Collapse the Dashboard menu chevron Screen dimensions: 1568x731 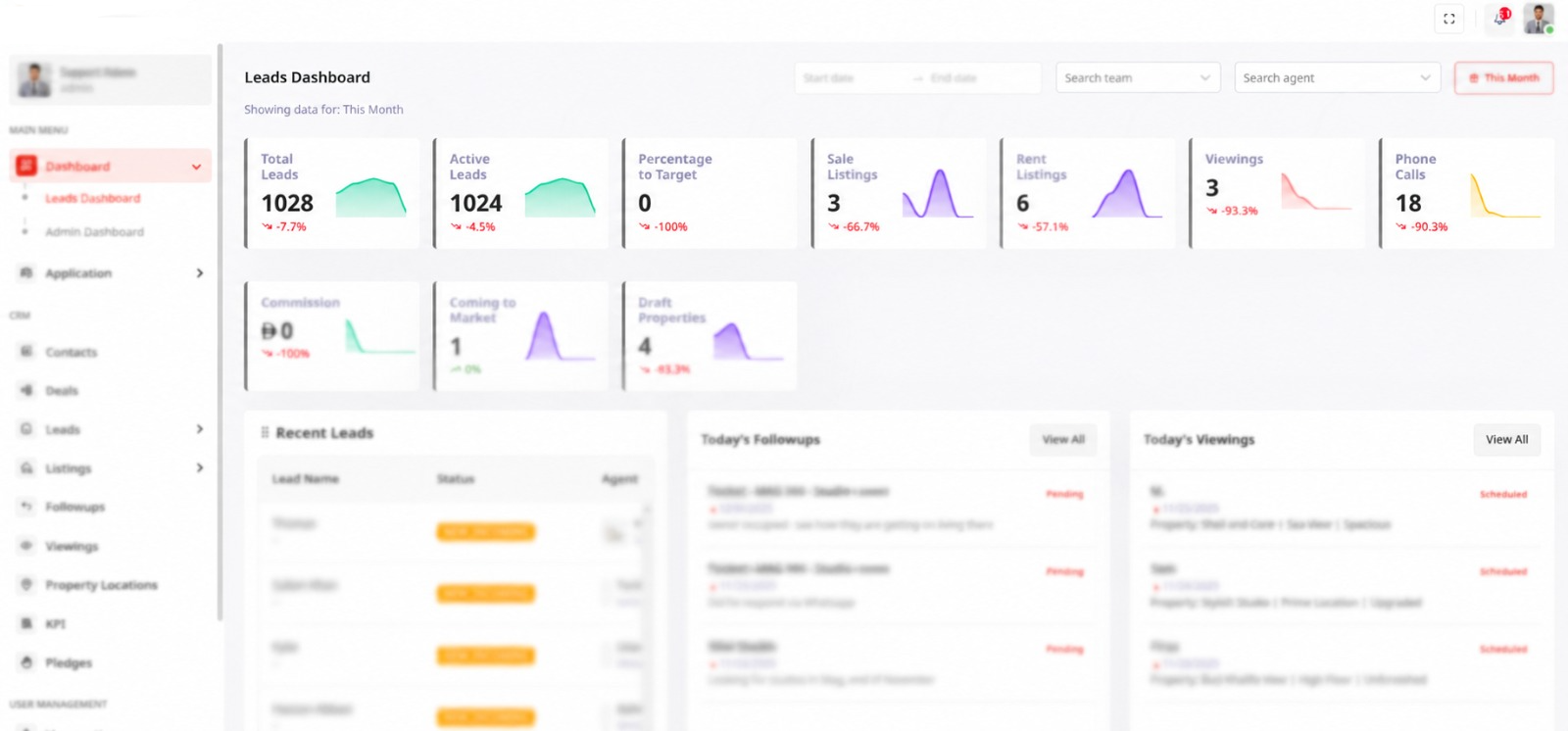pos(196,167)
